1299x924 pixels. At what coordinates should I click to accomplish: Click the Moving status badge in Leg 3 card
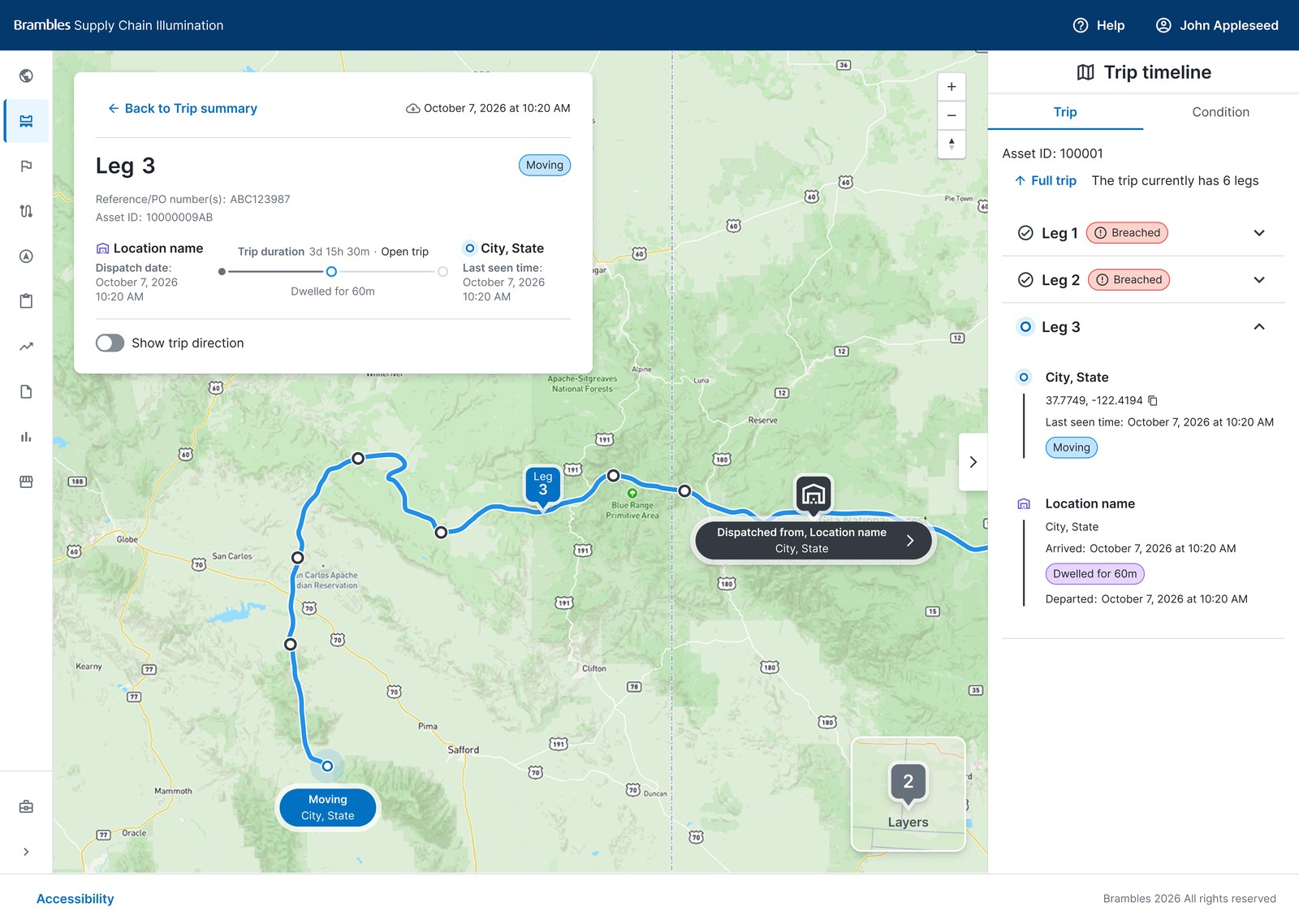(x=544, y=165)
